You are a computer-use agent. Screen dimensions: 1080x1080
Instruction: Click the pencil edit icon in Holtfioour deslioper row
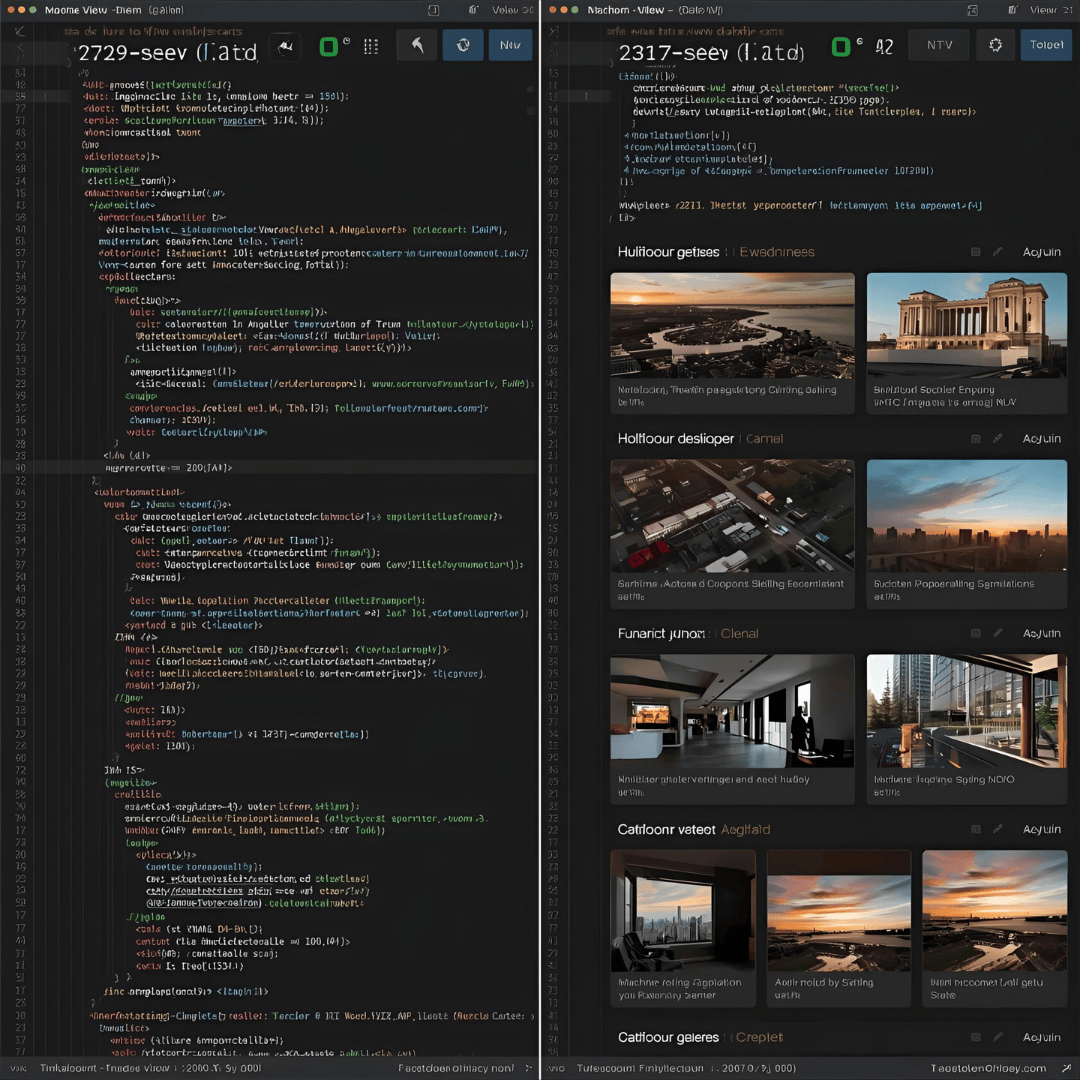(997, 439)
